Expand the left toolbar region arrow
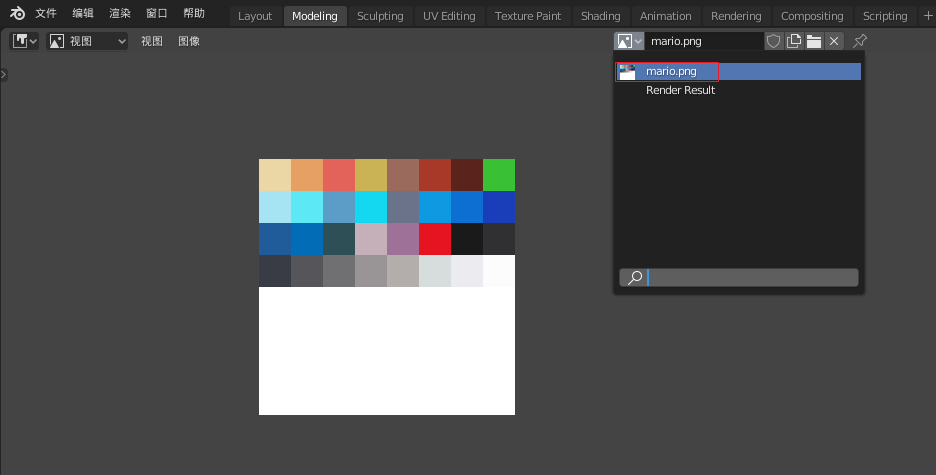 coord(3,75)
